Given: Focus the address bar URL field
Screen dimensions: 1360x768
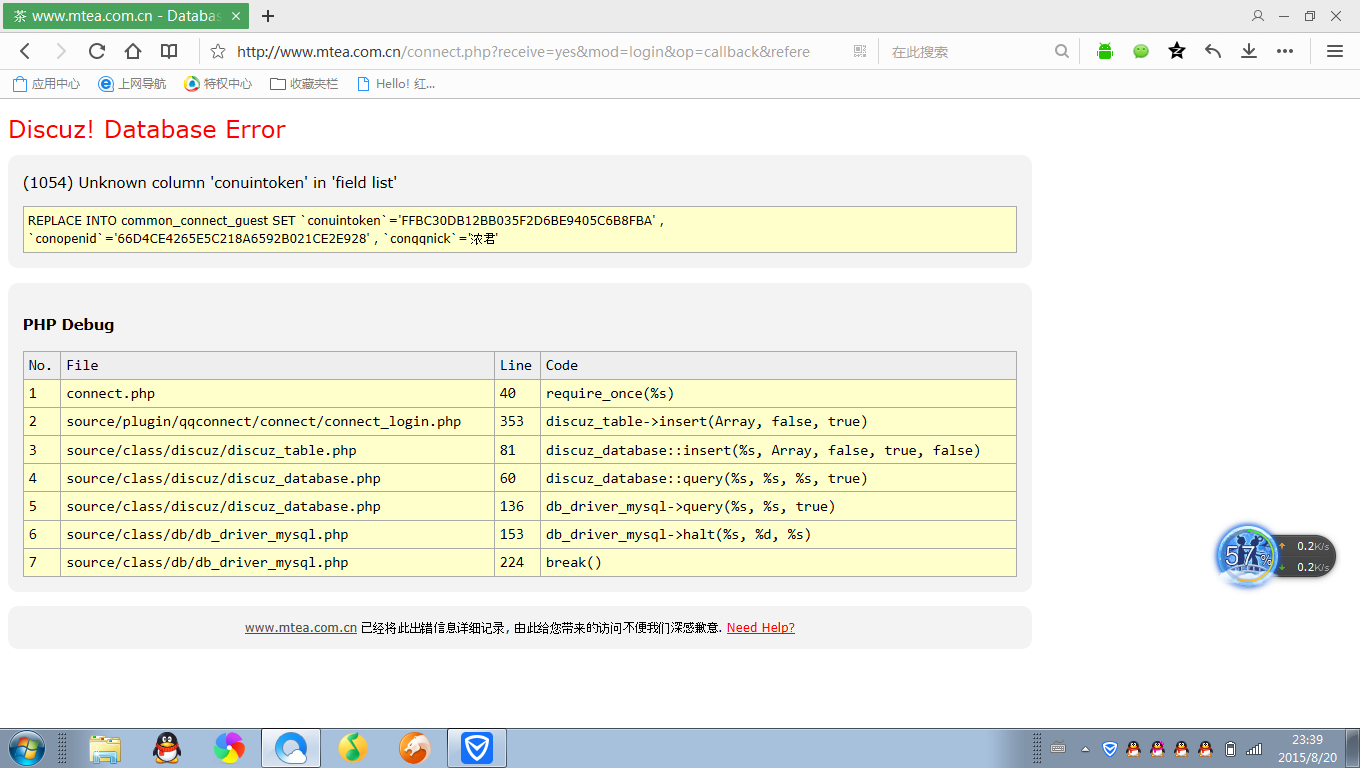Looking at the screenshot, I should [523, 51].
